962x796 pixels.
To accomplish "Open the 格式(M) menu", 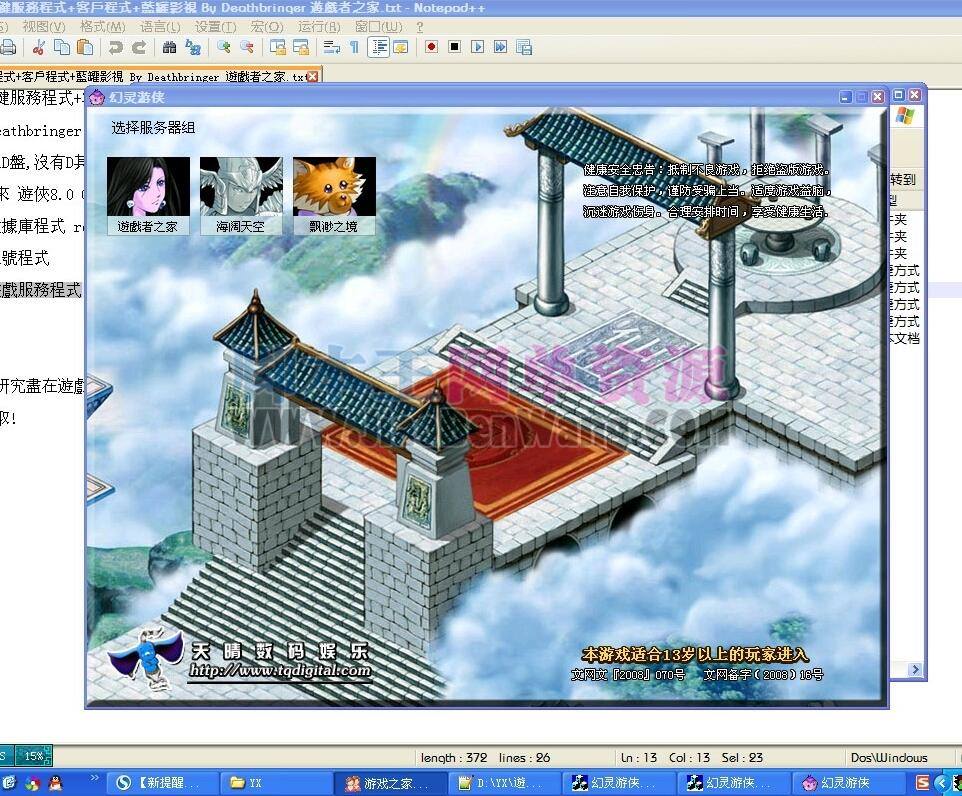I will point(102,27).
